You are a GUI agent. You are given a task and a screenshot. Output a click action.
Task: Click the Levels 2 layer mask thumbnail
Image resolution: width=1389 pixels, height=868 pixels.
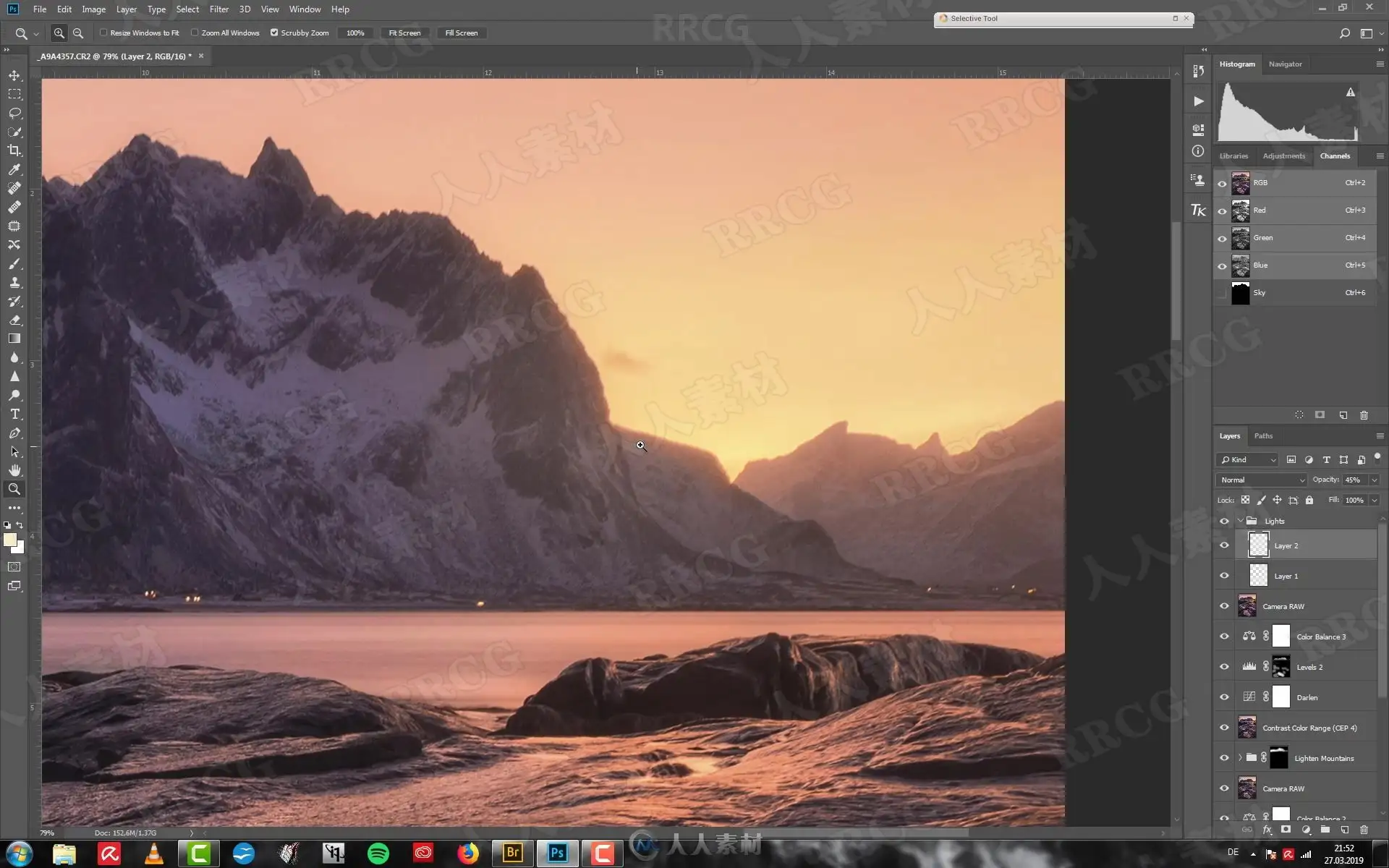click(1280, 667)
